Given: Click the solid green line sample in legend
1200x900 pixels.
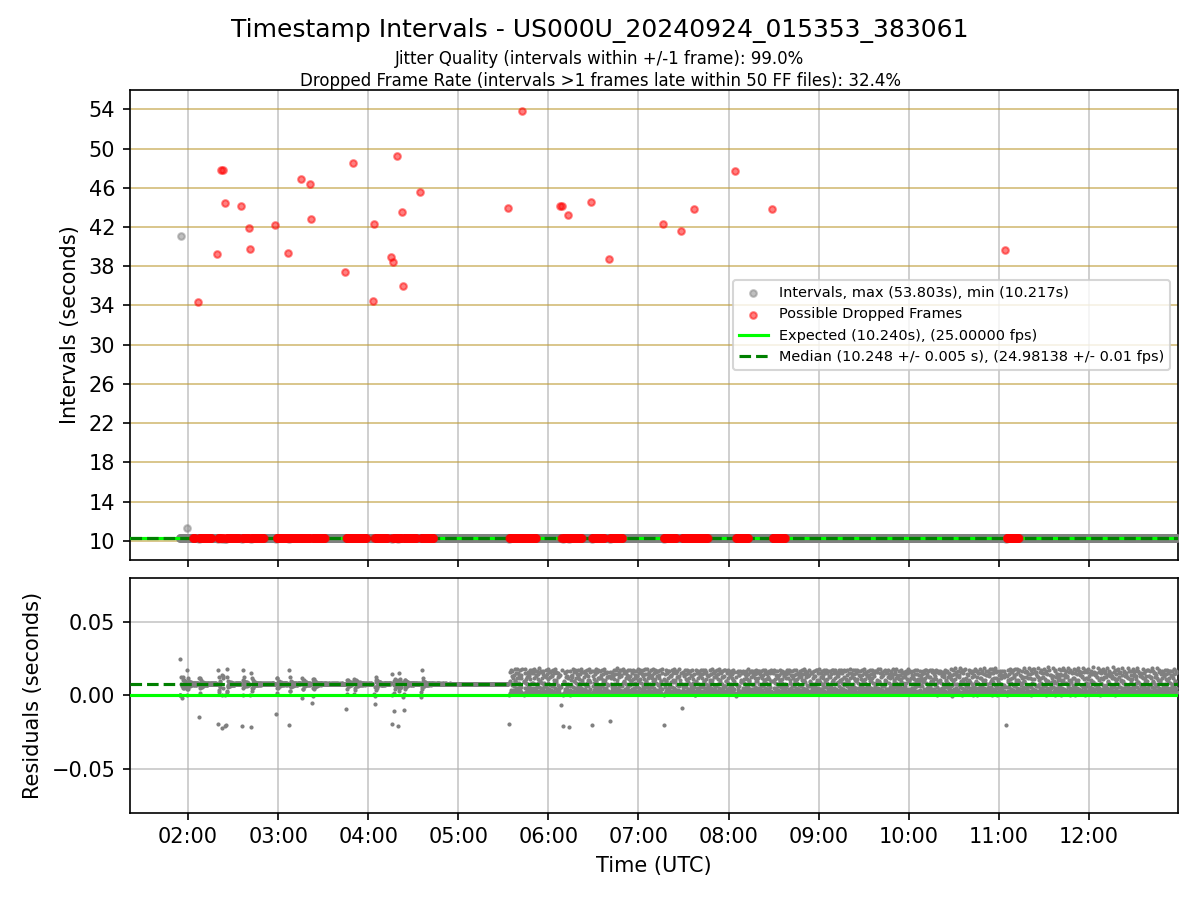Looking at the screenshot, I should 753,335.
